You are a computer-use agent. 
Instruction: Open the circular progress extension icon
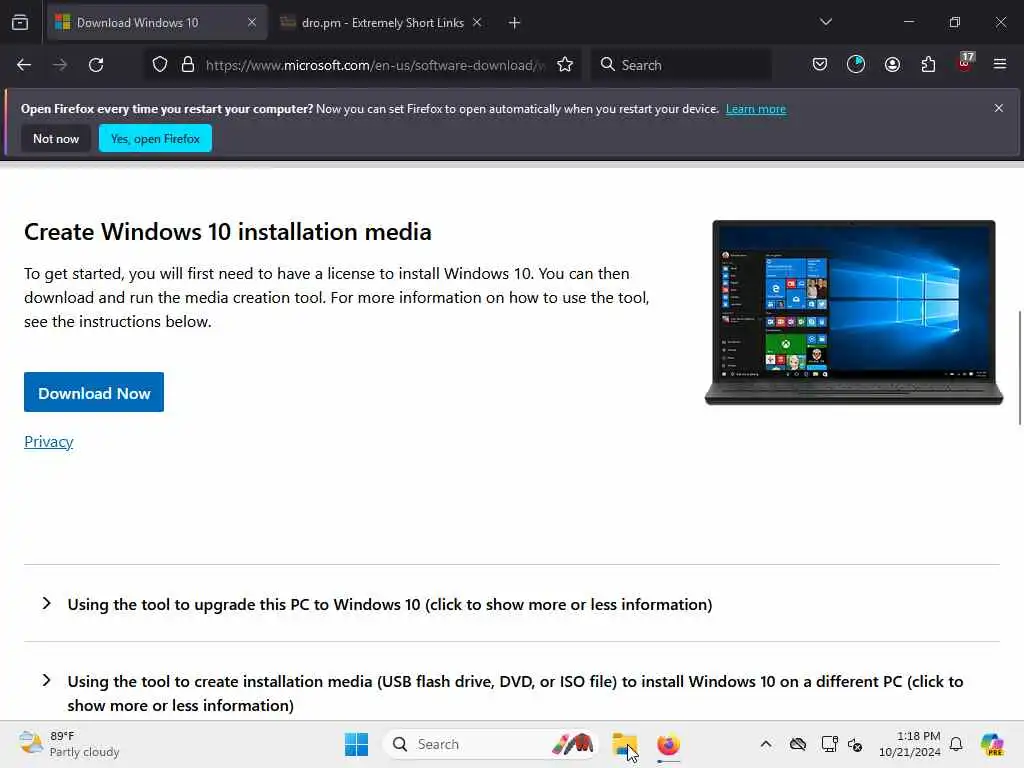pos(856,64)
